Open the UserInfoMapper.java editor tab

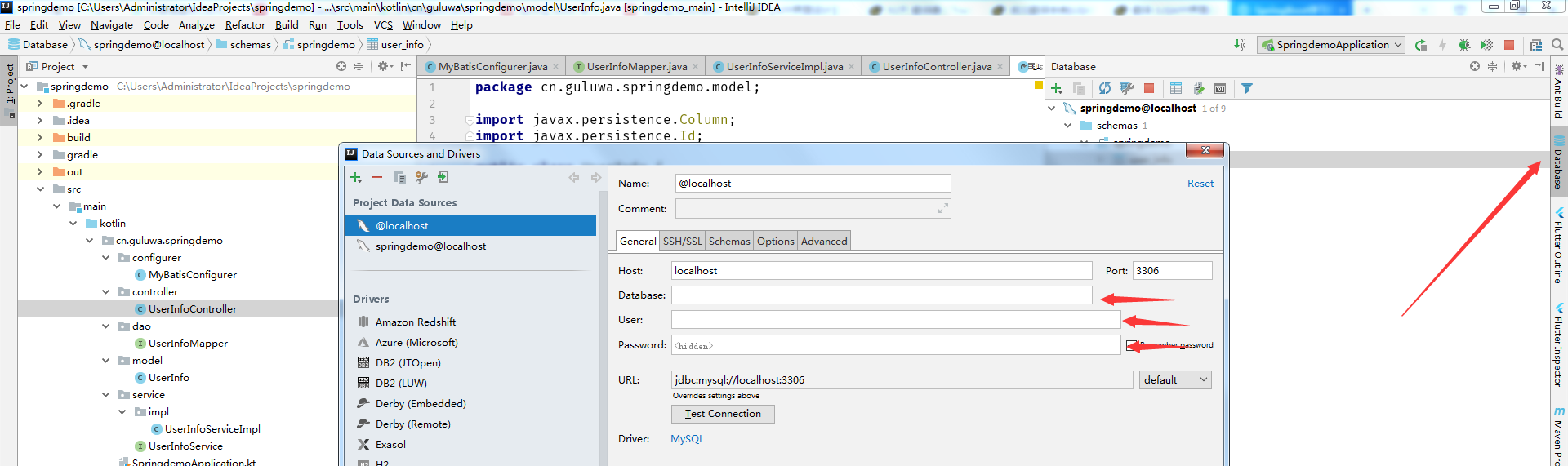point(636,67)
